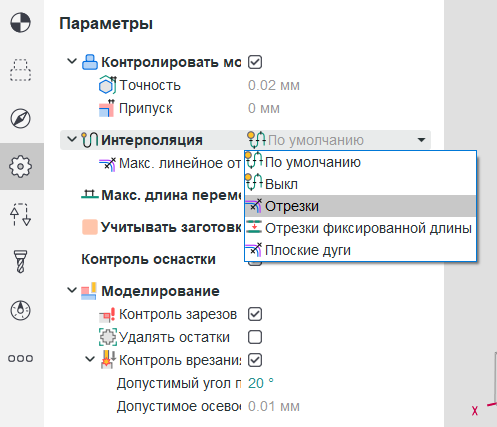
Task: Click the Учитывать заготовку label
Action: tap(171, 227)
